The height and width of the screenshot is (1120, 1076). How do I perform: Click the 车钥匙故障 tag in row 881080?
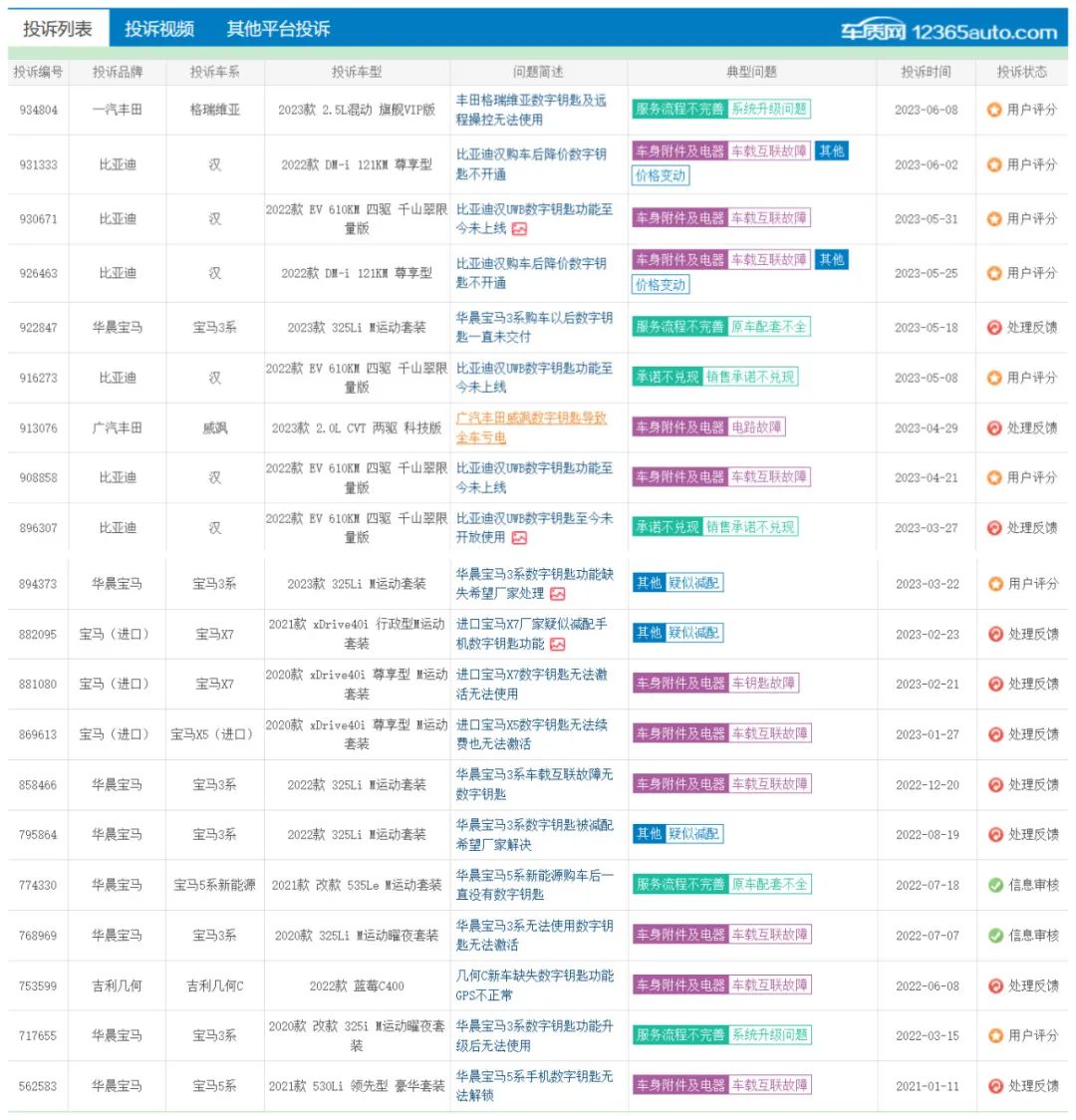coord(763,683)
